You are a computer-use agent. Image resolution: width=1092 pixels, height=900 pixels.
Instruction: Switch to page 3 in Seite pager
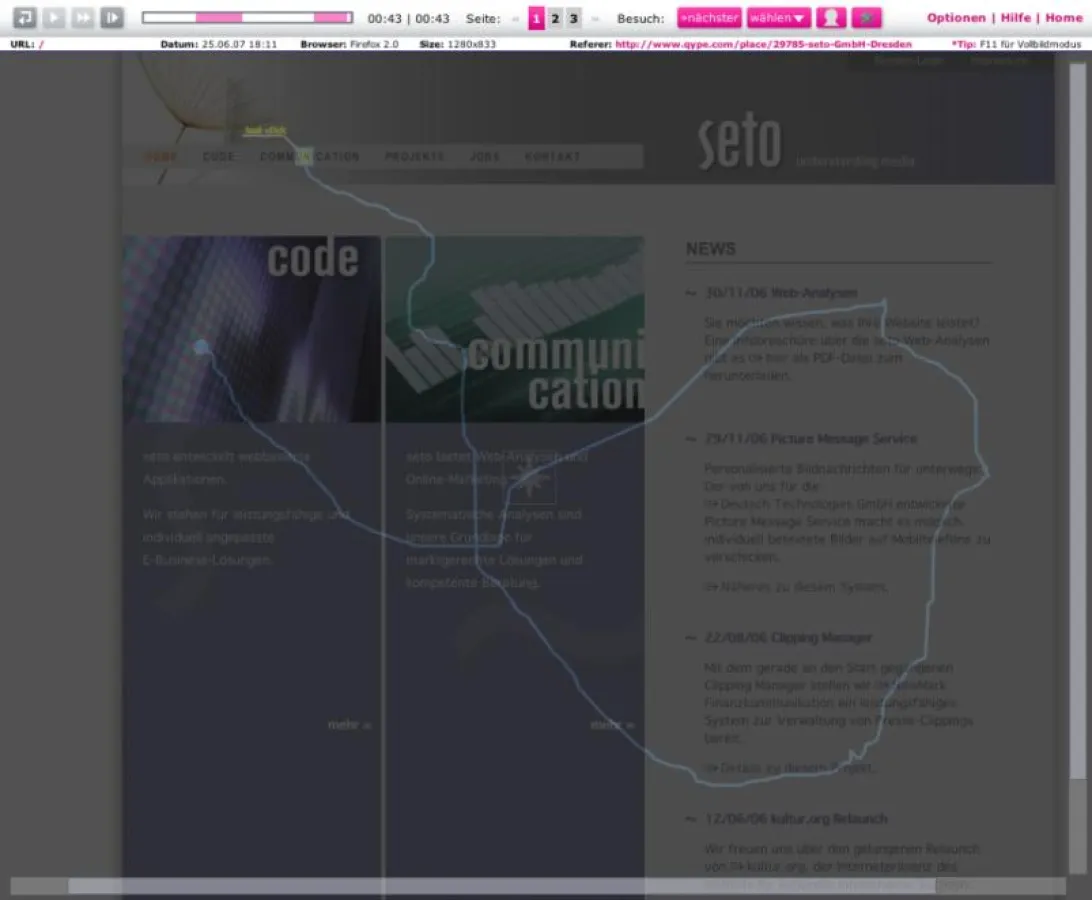click(x=573, y=18)
